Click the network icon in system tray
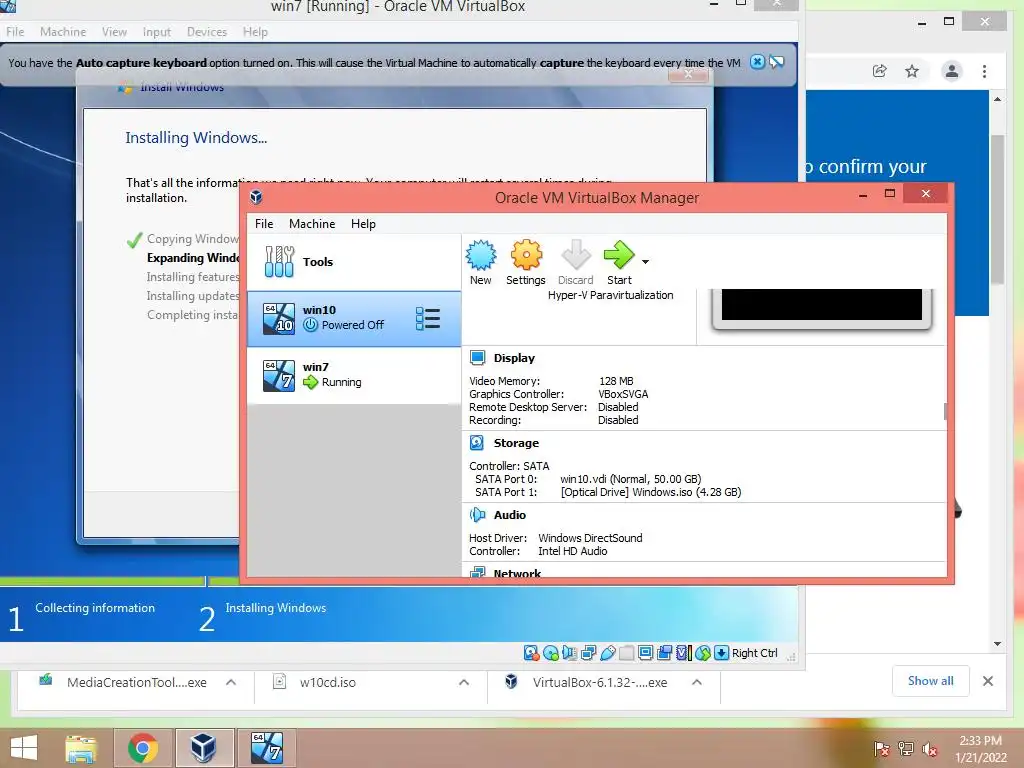Screen dimensions: 1024x768 [x=905, y=749]
